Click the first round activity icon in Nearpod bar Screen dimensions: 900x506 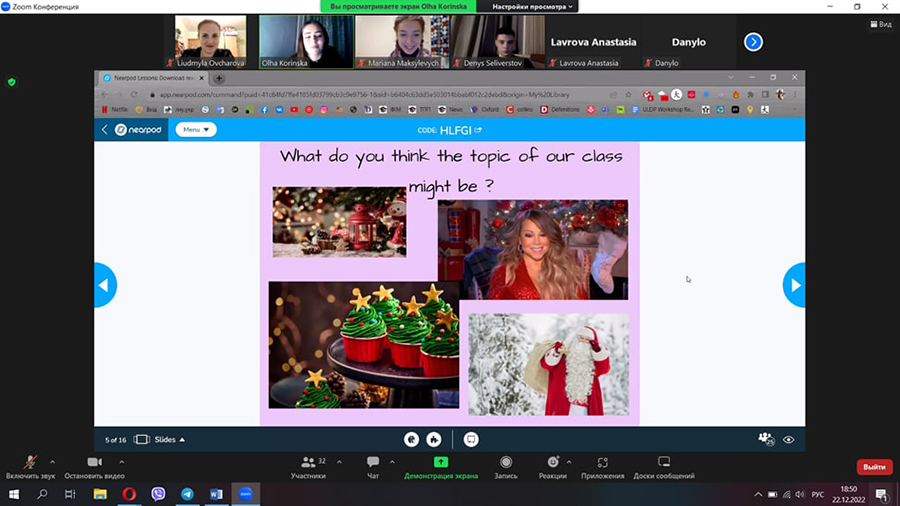[412, 439]
